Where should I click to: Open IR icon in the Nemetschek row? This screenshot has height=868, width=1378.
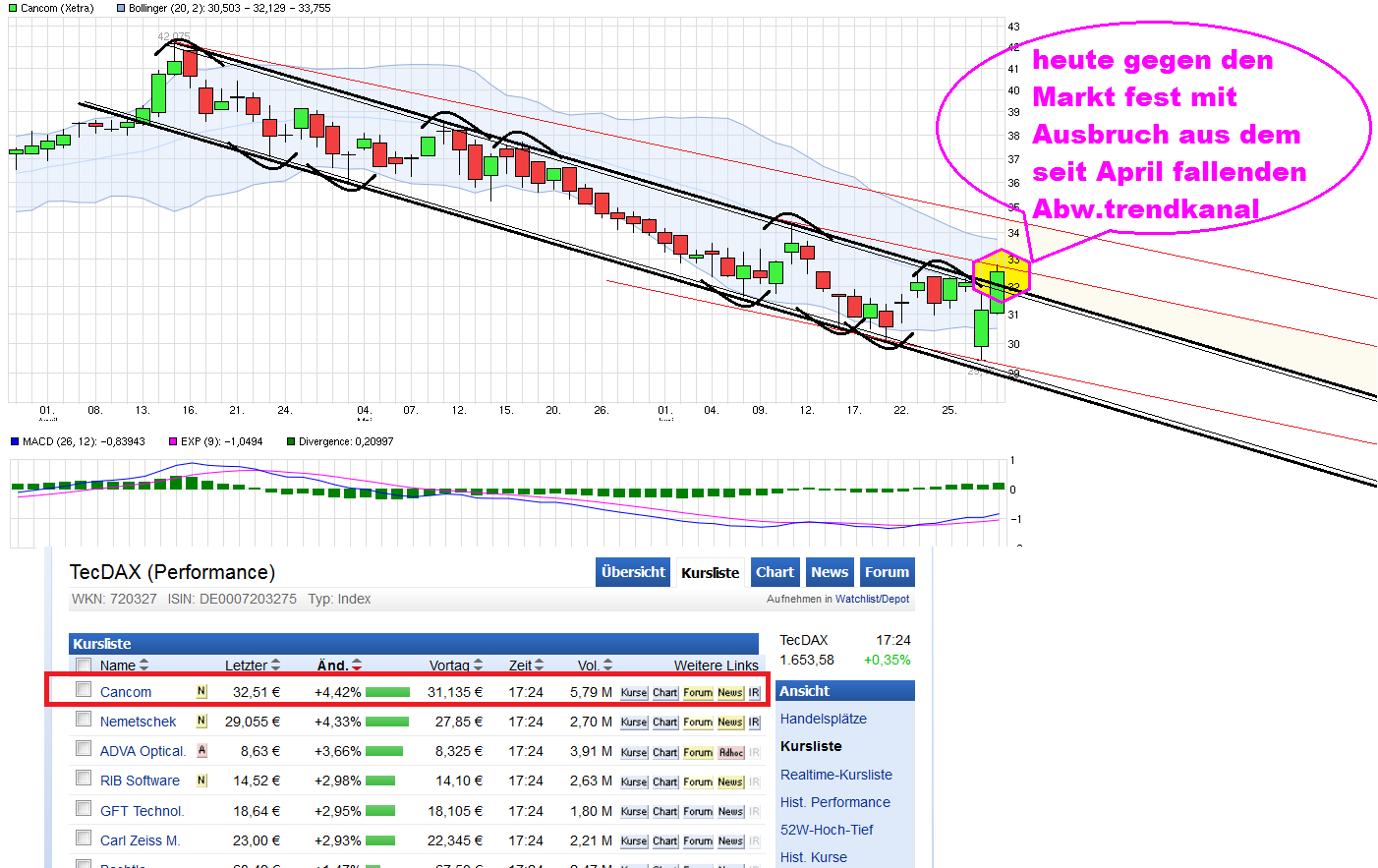[x=754, y=723]
